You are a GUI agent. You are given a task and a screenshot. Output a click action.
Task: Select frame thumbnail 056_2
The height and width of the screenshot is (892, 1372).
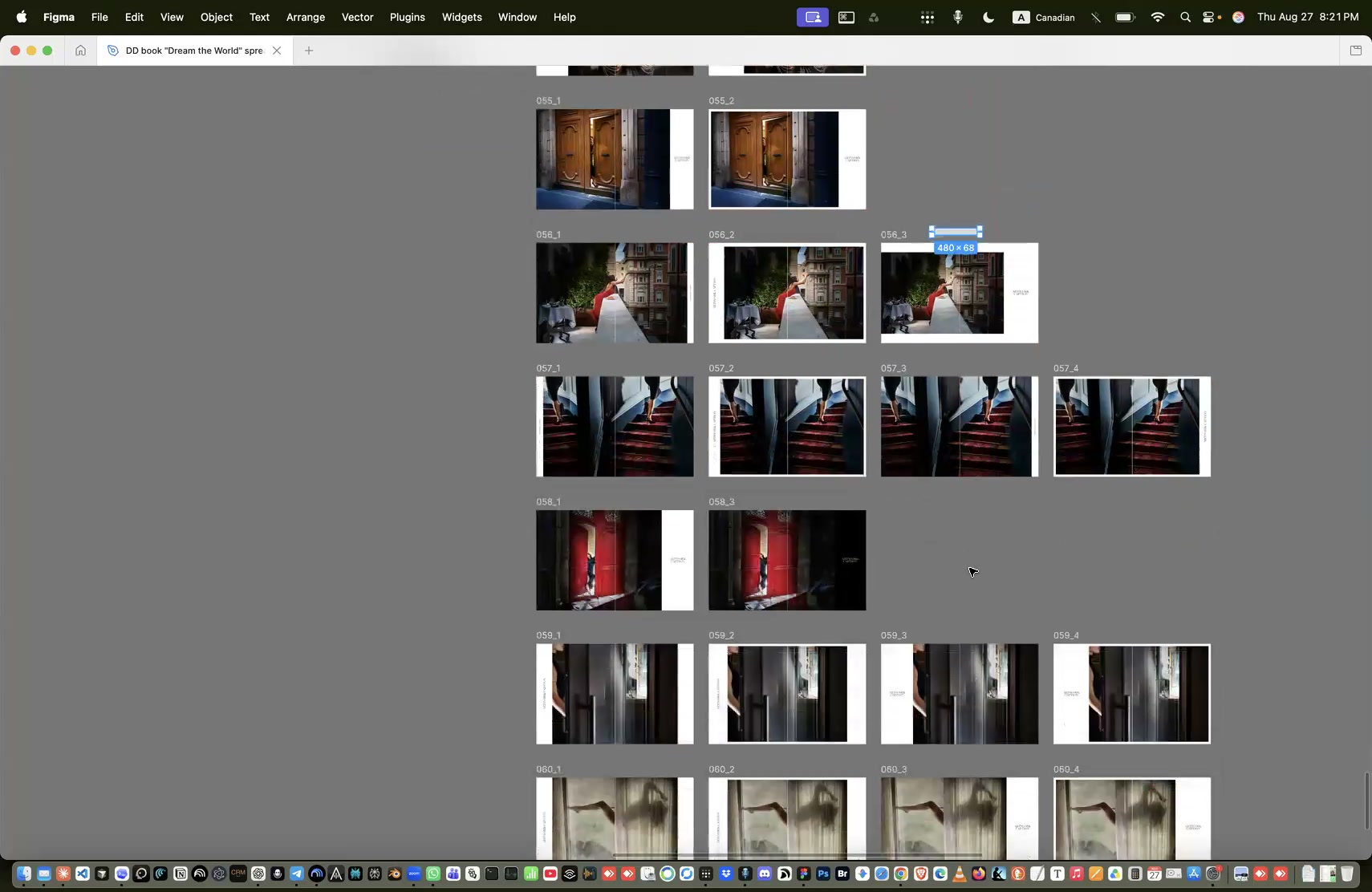(x=787, y=293)
